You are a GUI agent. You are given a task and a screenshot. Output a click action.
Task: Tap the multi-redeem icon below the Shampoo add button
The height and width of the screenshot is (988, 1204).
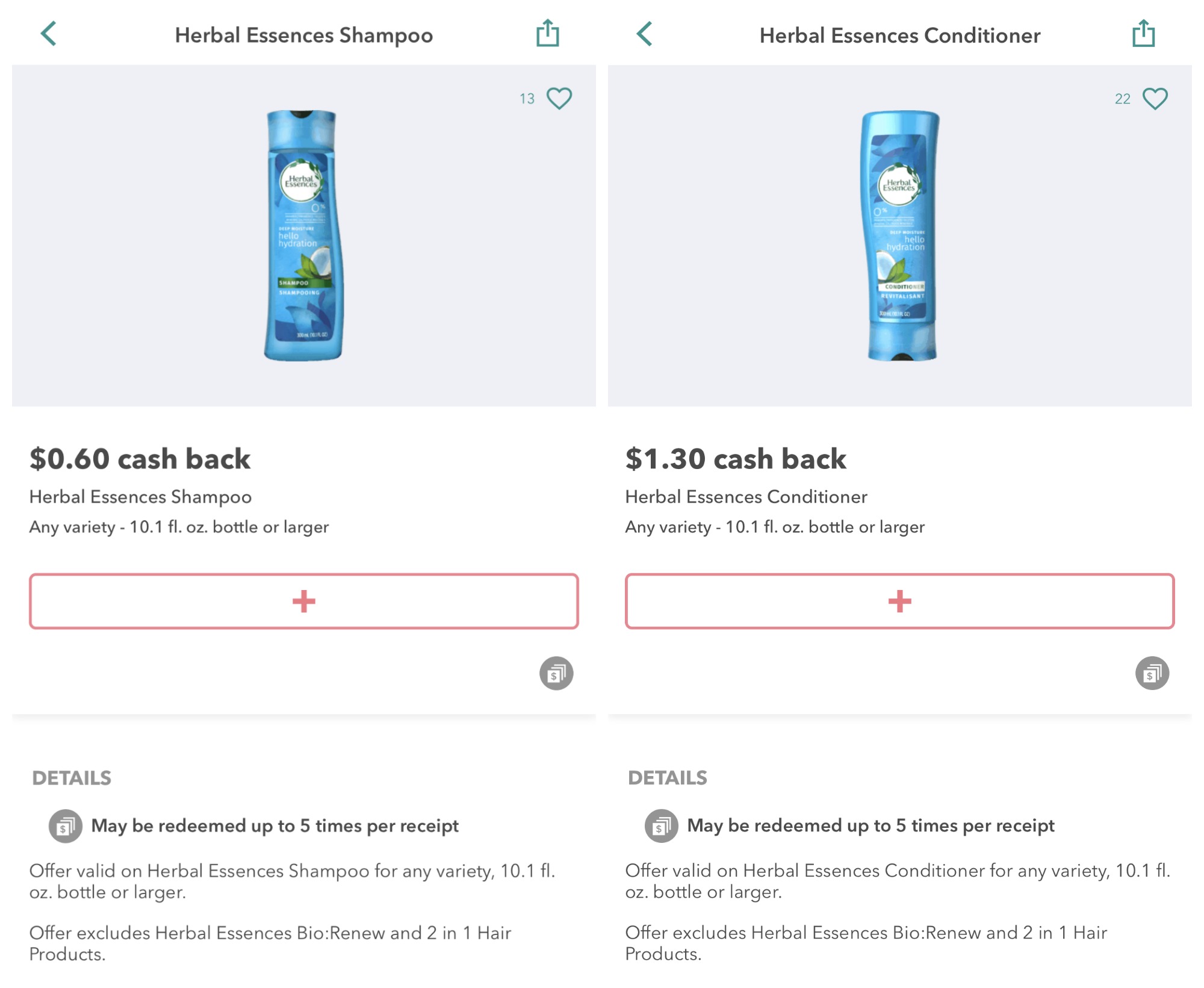coord(556,673)
